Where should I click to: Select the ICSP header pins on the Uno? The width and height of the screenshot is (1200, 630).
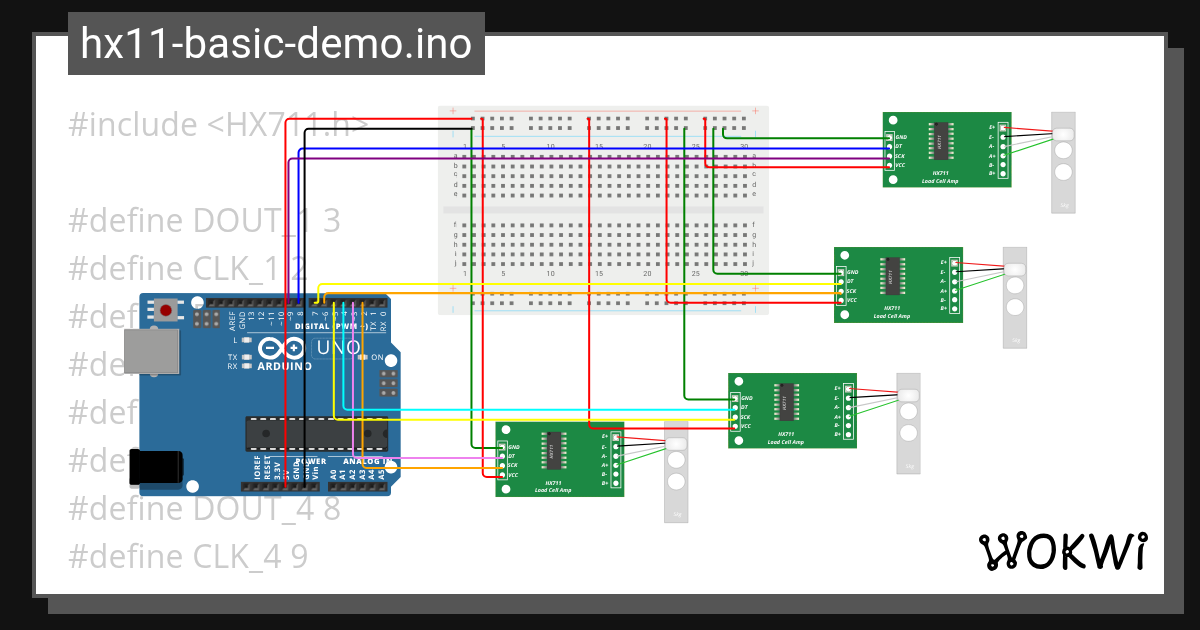(390, 382)
